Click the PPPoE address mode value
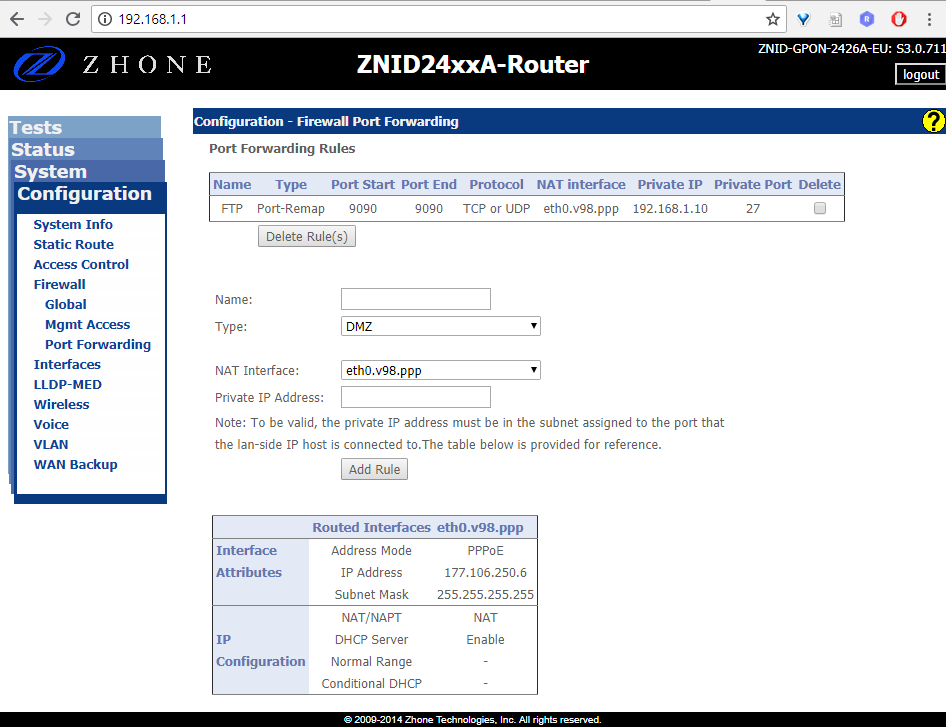Screen dimensions: 946x727 click(485, 550)
